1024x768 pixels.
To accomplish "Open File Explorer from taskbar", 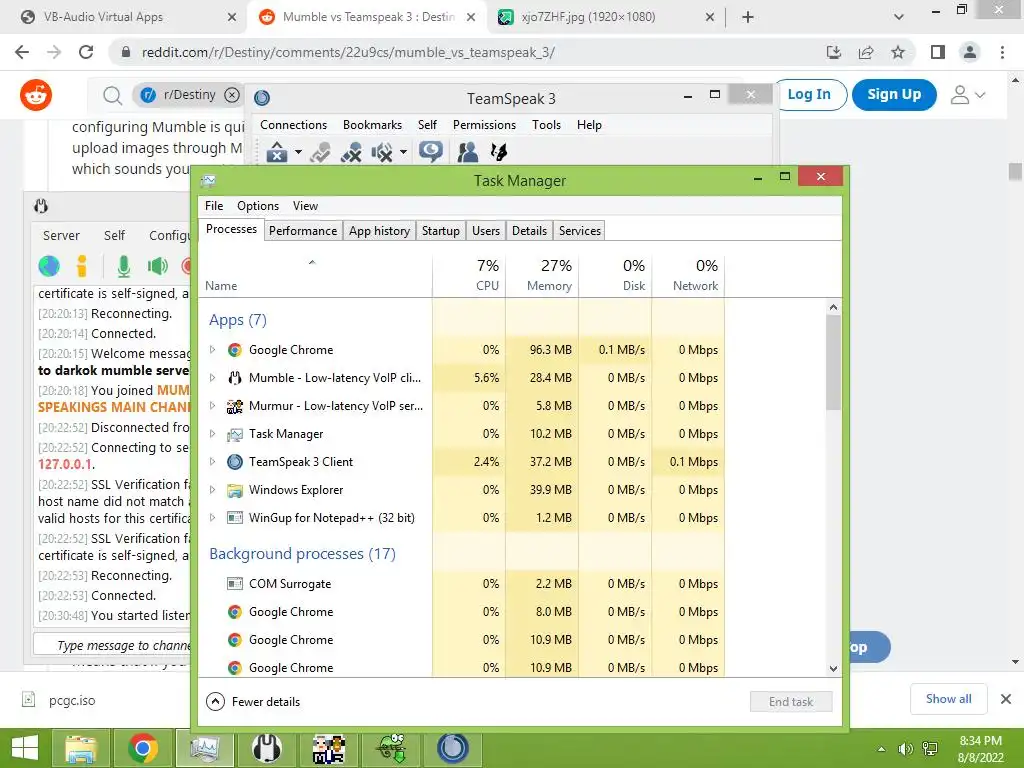I will (80, 748).
